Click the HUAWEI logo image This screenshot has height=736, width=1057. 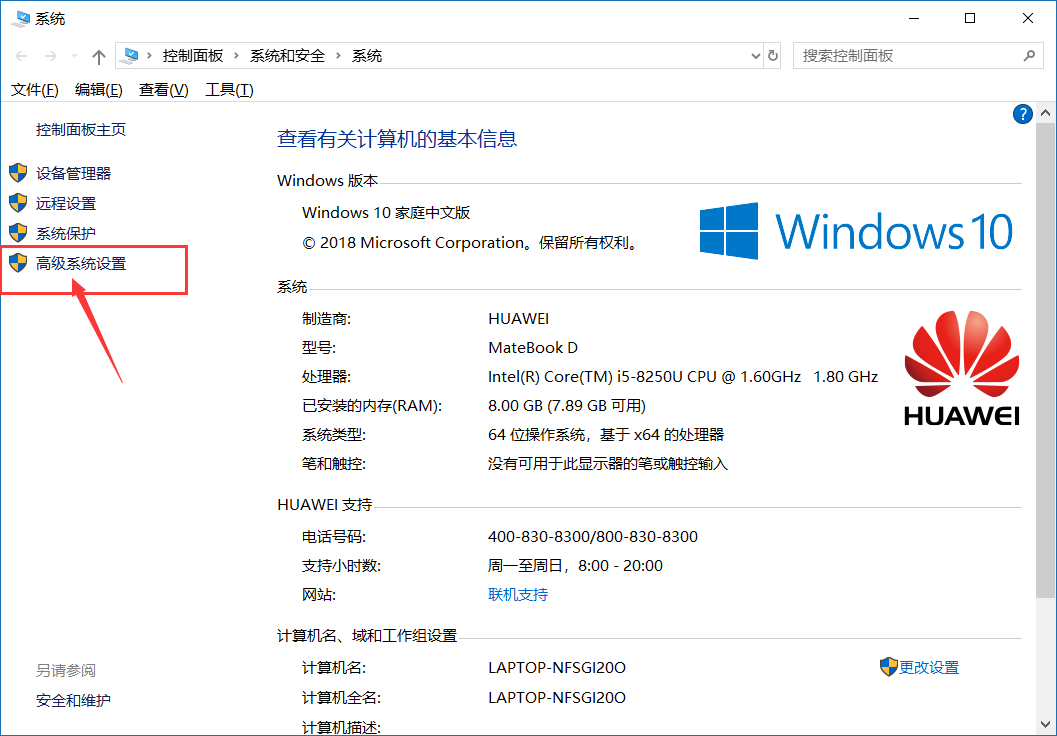pyautogui.click(x=961, y=368)
